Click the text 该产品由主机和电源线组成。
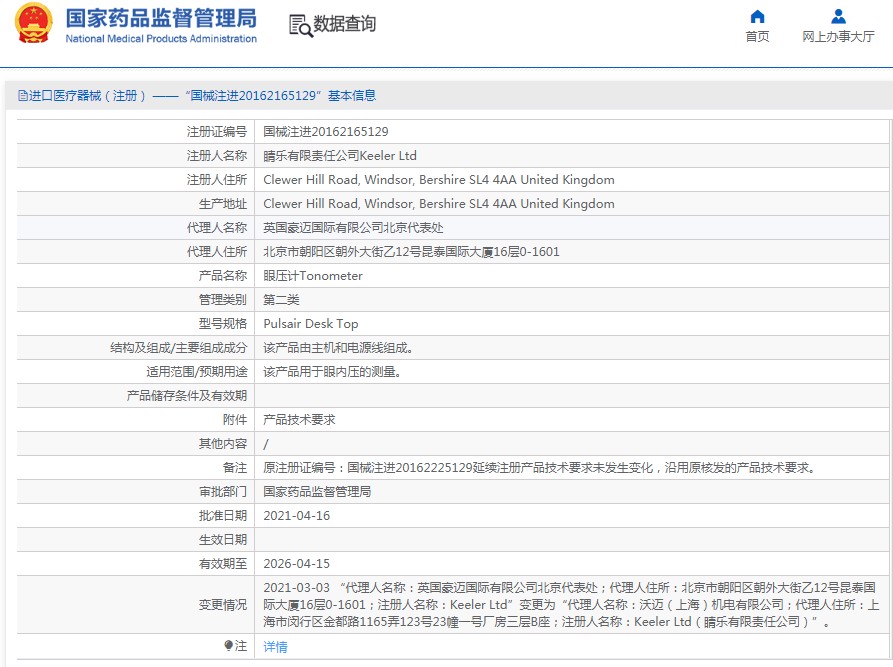Image resolution: width=893 pixels, height=667 pixels. (x=338, y=348)
